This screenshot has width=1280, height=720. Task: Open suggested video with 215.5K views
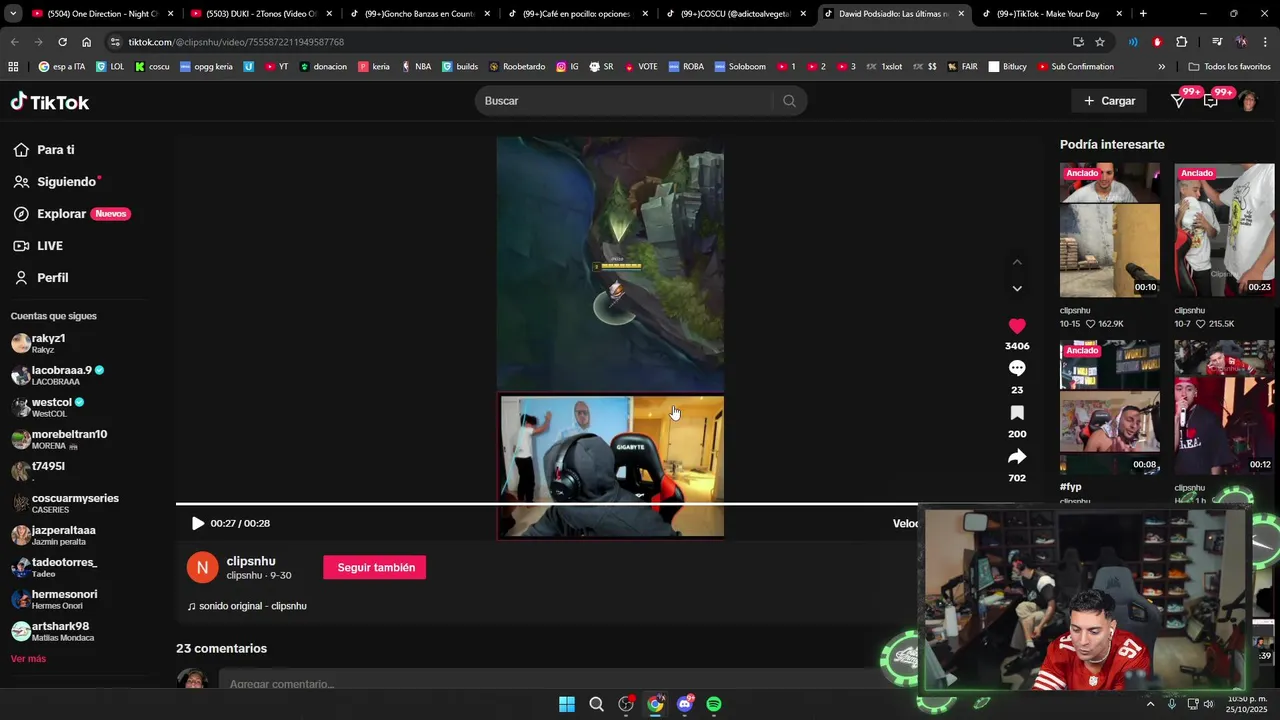[1224, 230]
